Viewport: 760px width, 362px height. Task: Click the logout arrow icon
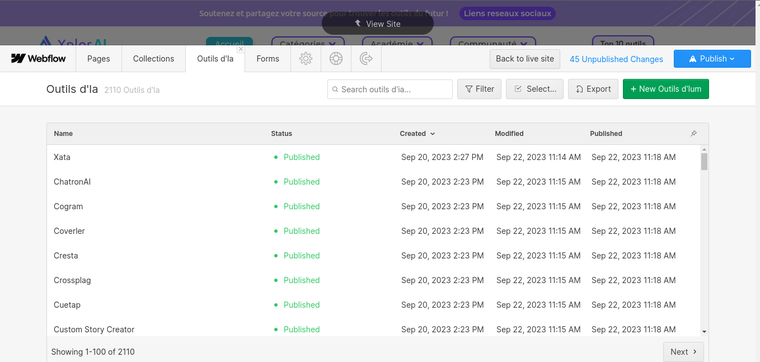[x=366, y=59]
